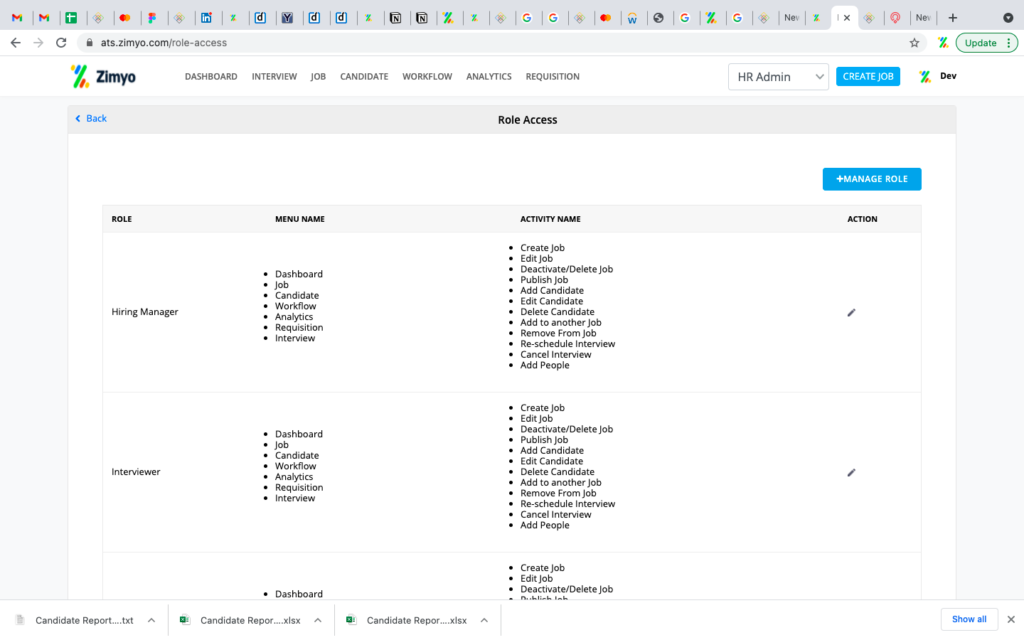This screenshot has height=640, width=1024.
Task: Open the Chrome three-dot menu
Action: pos(1009,42)
